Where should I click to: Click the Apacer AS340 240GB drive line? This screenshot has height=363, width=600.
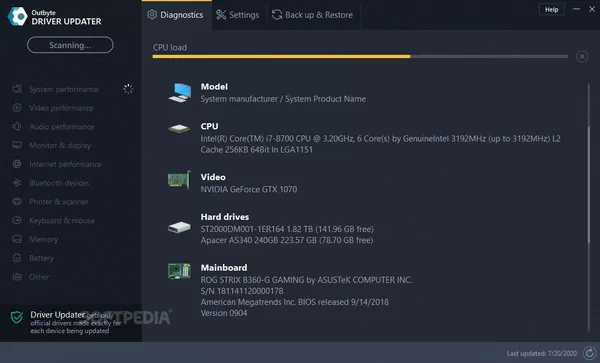(x=287, y=240)
